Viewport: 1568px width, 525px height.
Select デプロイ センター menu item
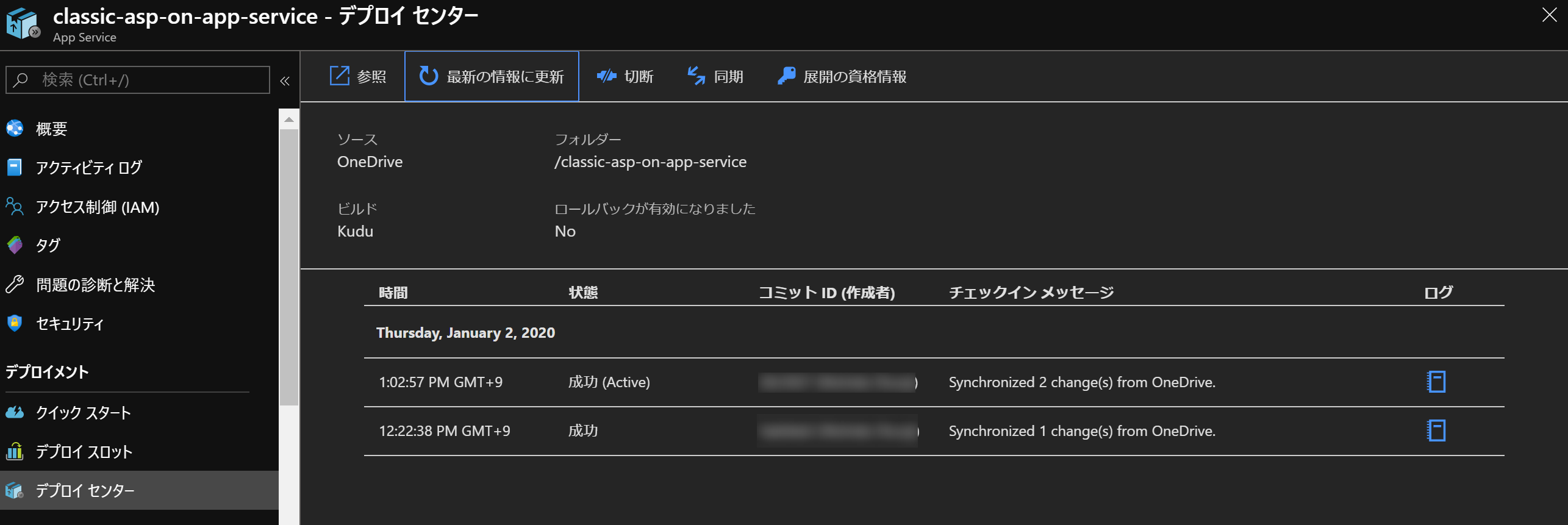pyautogui.click(x=139, y=490)
